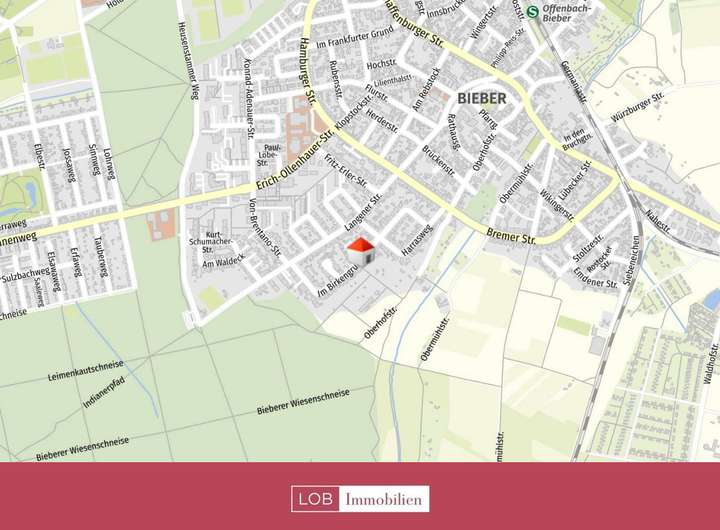Click the blue pond on right edge
The height and width of the screenshot is (530, 720).
point(712,299)
